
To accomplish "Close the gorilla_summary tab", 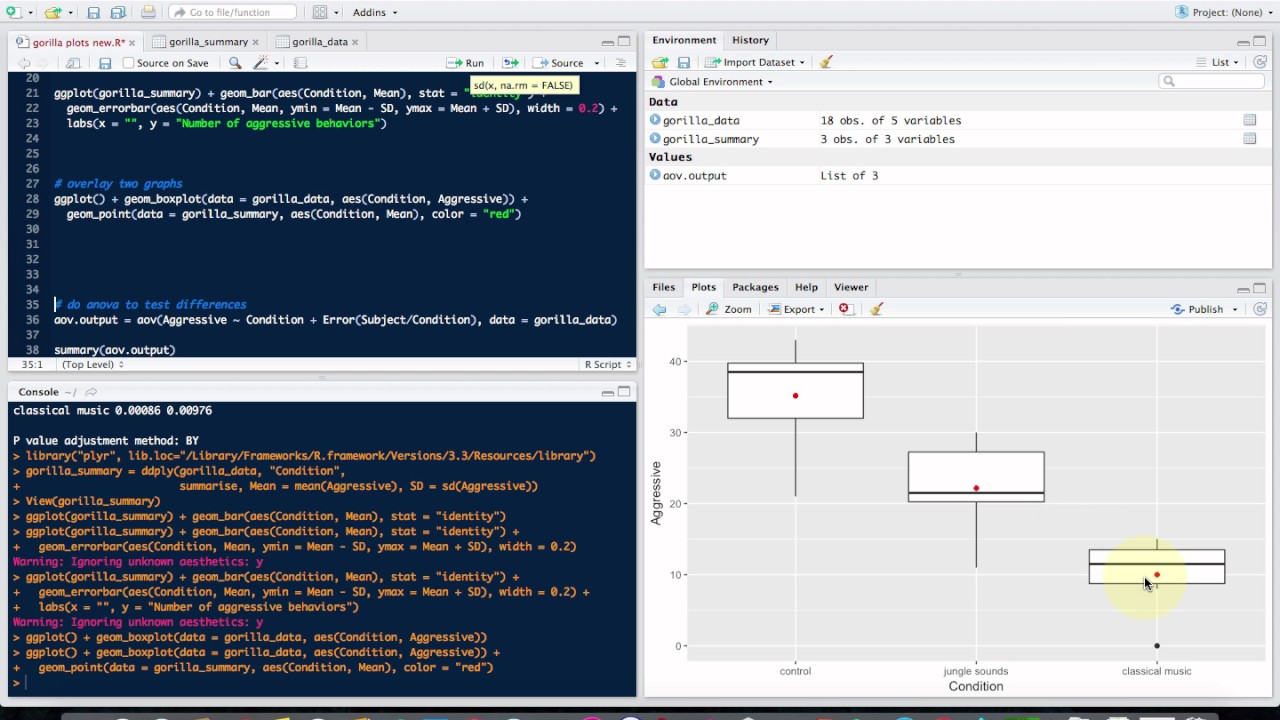I will tap(256, 42).
